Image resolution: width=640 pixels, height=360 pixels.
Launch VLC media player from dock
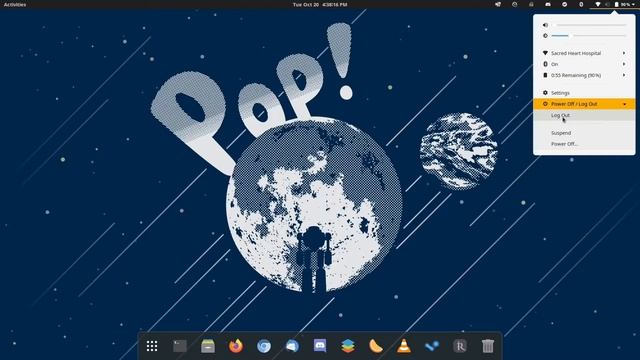[x=404, y=346]
